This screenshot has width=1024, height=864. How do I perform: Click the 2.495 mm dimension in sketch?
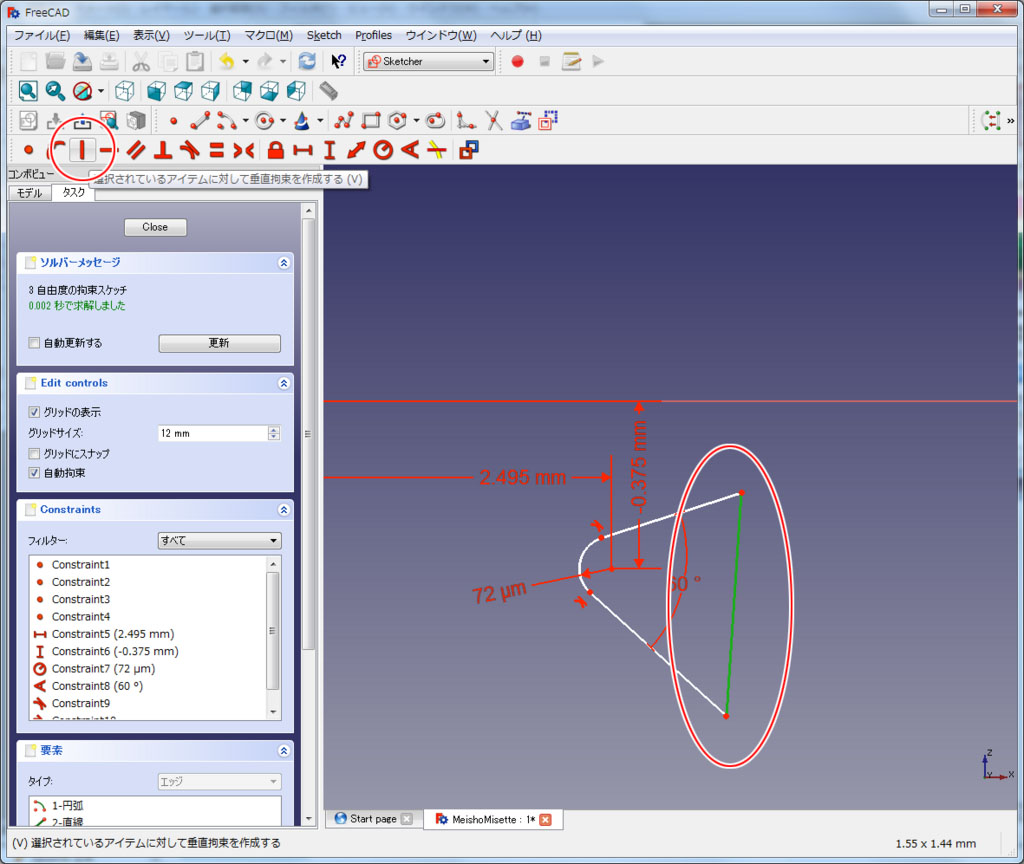point(522,477)
